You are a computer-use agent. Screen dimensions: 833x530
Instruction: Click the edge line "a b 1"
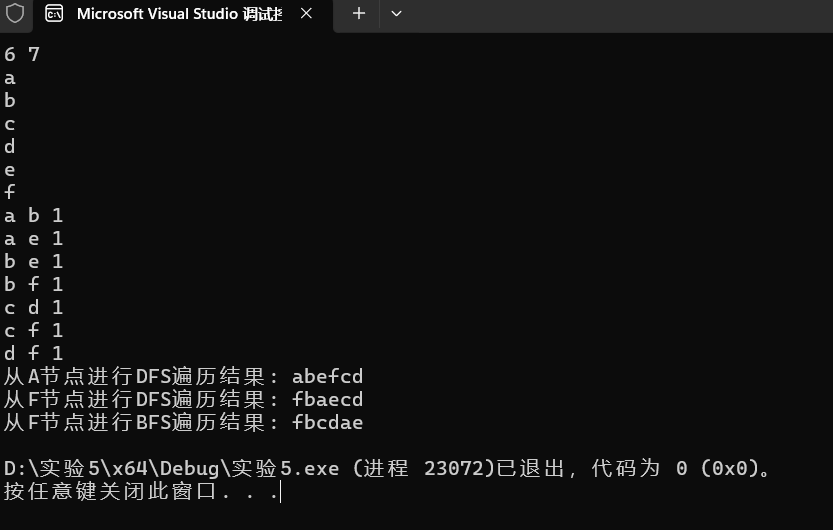click(x=33, y=215)
